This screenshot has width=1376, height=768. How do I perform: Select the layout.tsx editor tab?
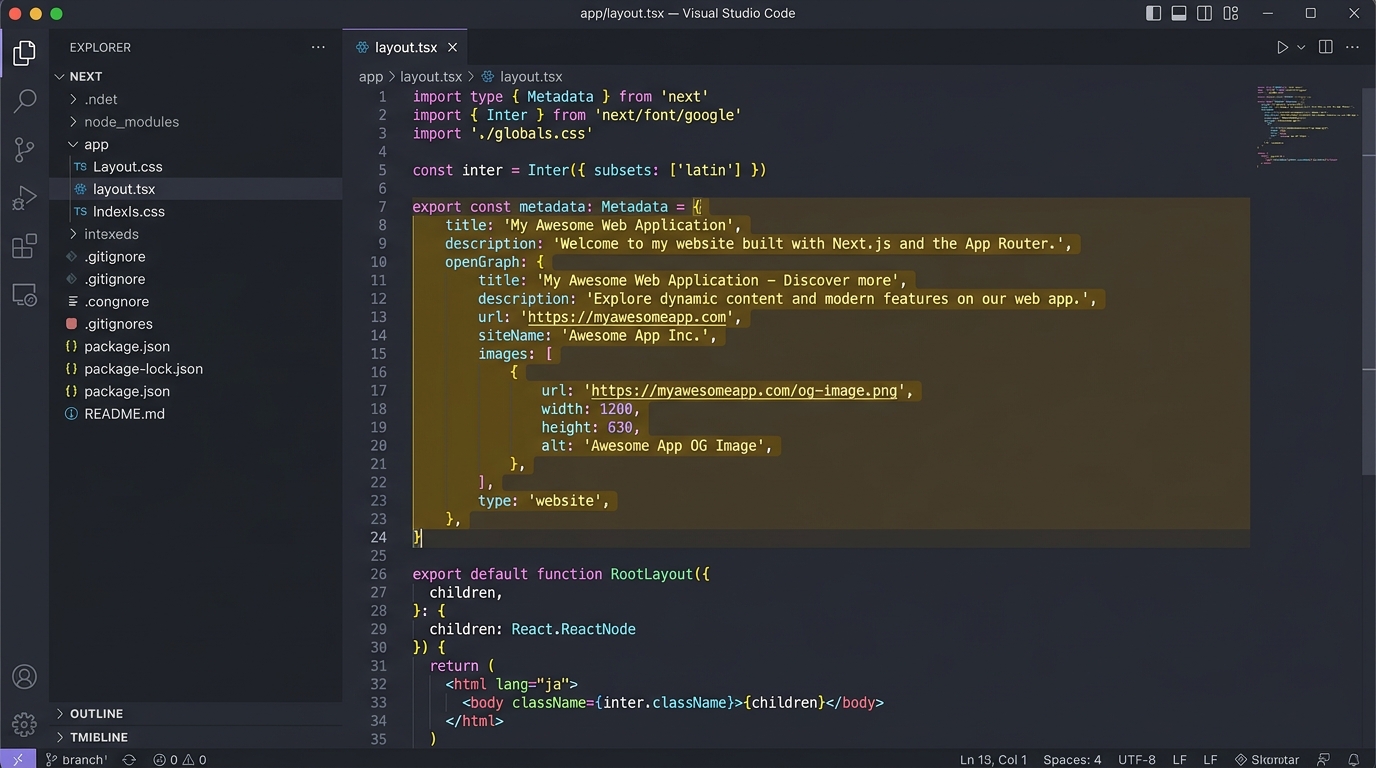(405, 47)
